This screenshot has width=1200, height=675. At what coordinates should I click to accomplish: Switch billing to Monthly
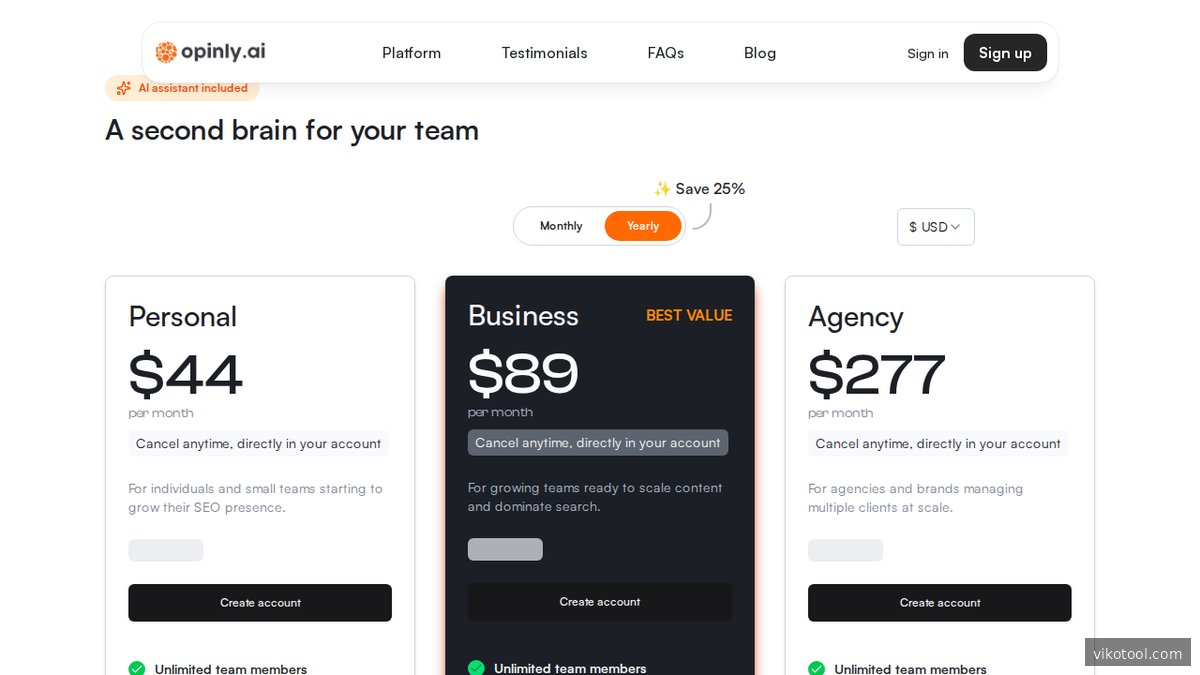pyautogui.click(x=561, y=226)
